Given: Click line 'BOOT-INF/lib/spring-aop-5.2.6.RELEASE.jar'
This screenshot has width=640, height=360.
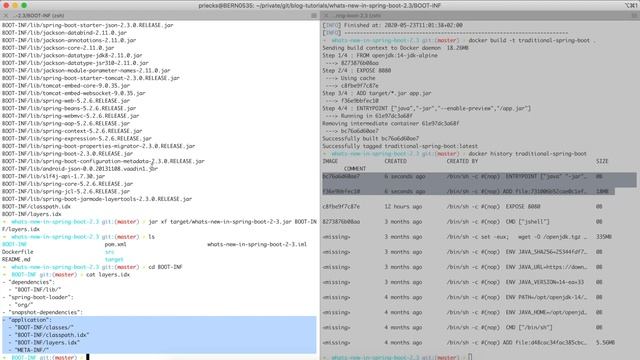Looking at the screenshot, I should click(x=66, y=123).
